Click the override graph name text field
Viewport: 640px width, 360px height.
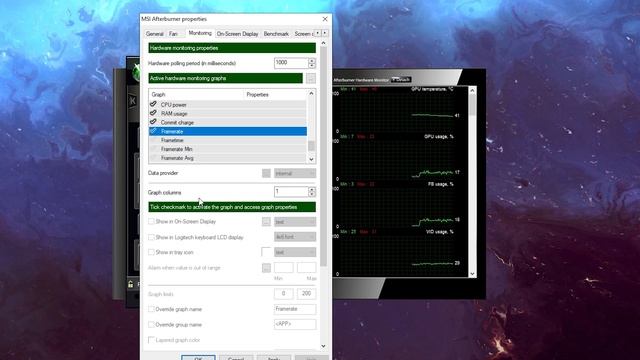tap(295, 309)
